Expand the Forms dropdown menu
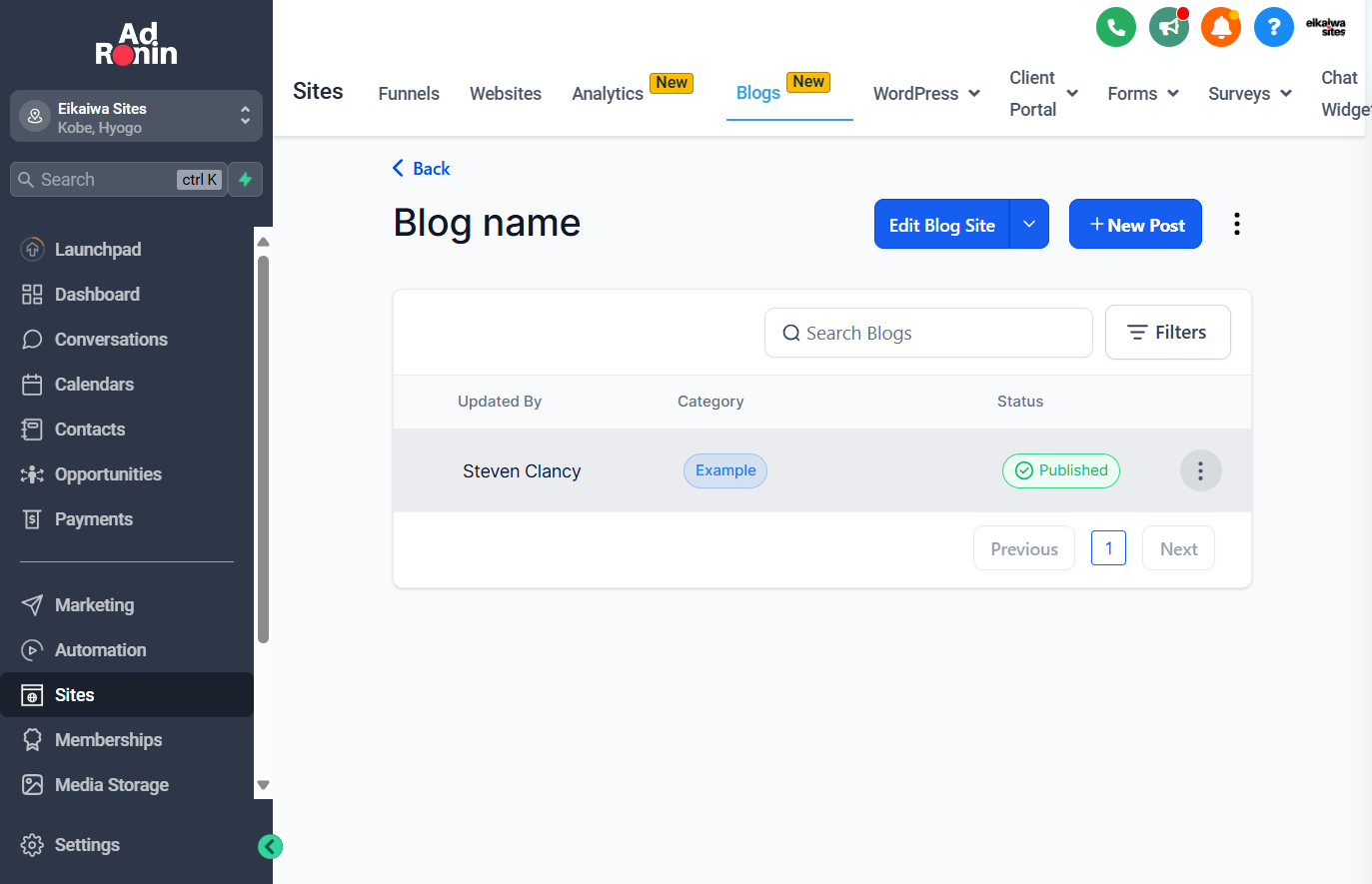Screen dimensions: 1372x884 click(x=1143, y=94)
